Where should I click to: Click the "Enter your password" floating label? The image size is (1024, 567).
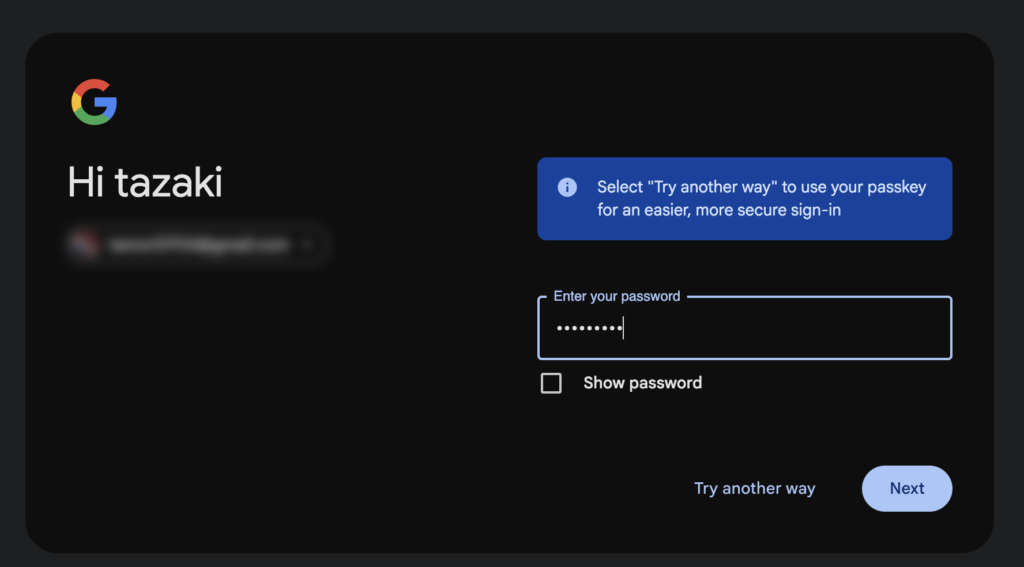(x=616, y=297)
